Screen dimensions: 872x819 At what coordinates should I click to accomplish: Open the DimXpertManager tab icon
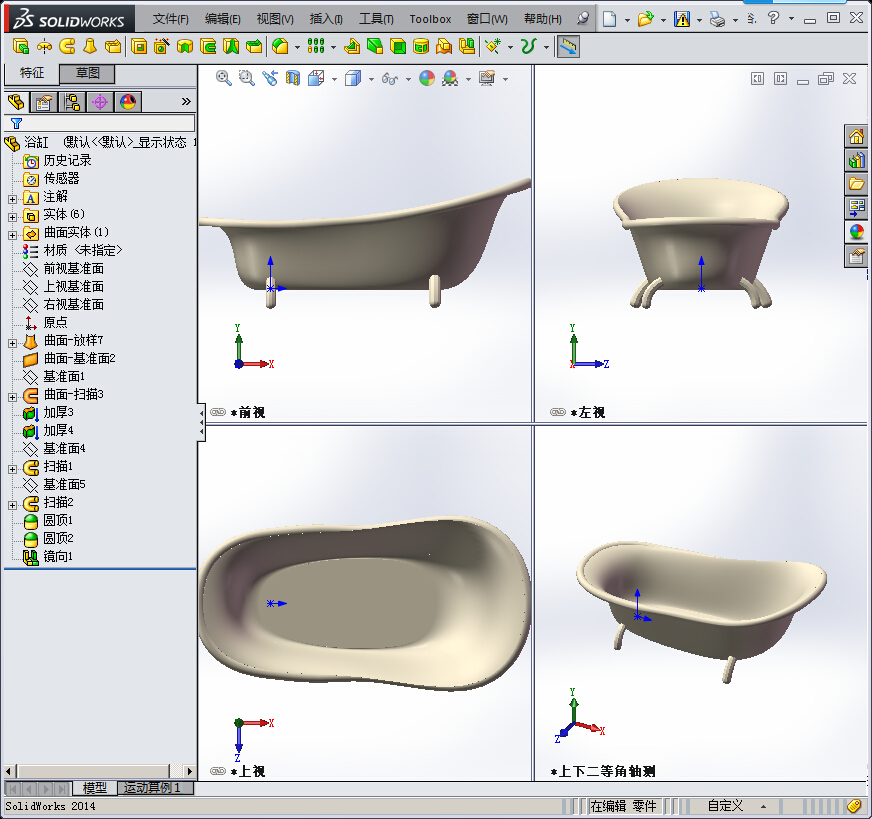(100, 102)
